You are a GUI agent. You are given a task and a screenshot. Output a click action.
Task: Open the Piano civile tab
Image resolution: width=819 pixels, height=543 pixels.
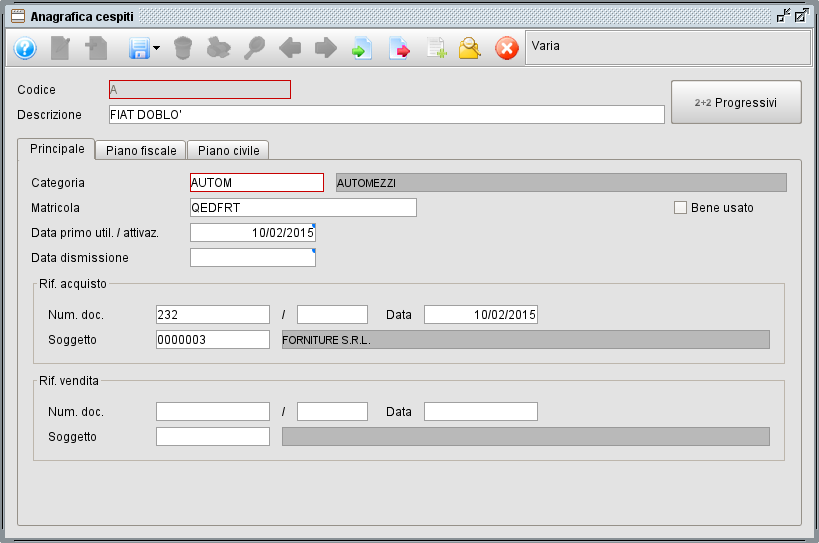[x=228, y=150]
